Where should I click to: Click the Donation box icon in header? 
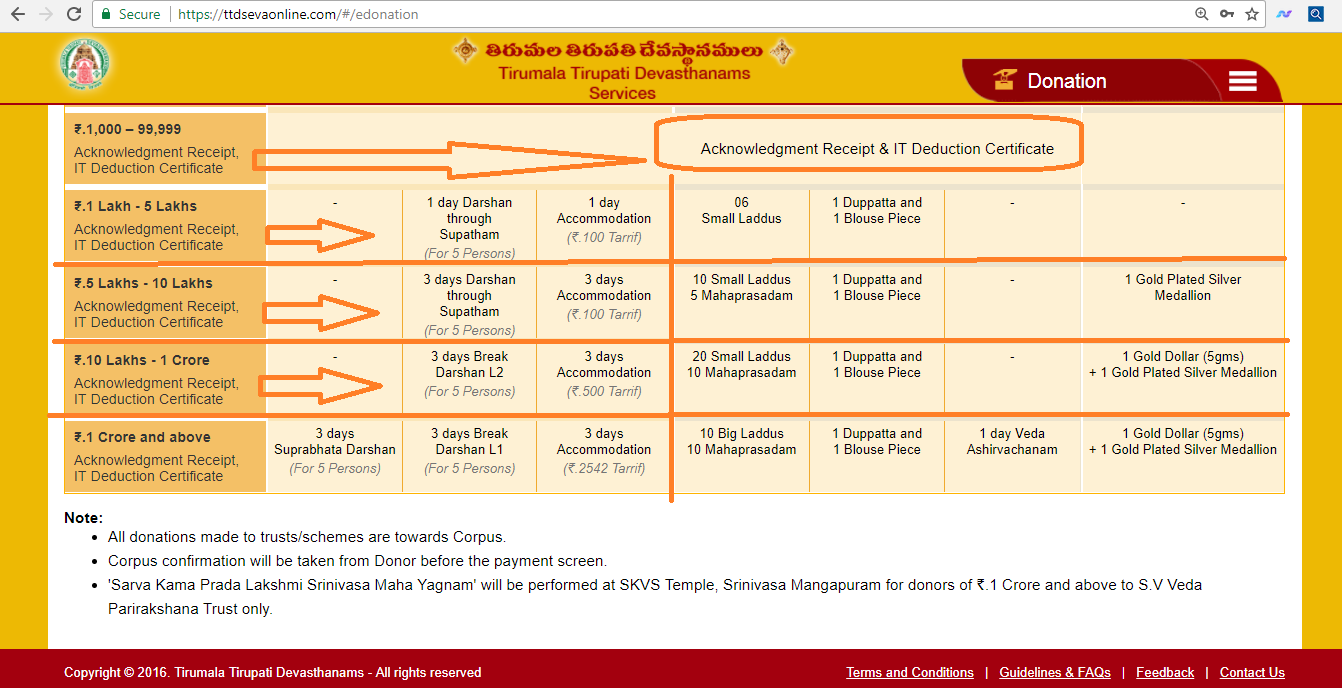1004,80
